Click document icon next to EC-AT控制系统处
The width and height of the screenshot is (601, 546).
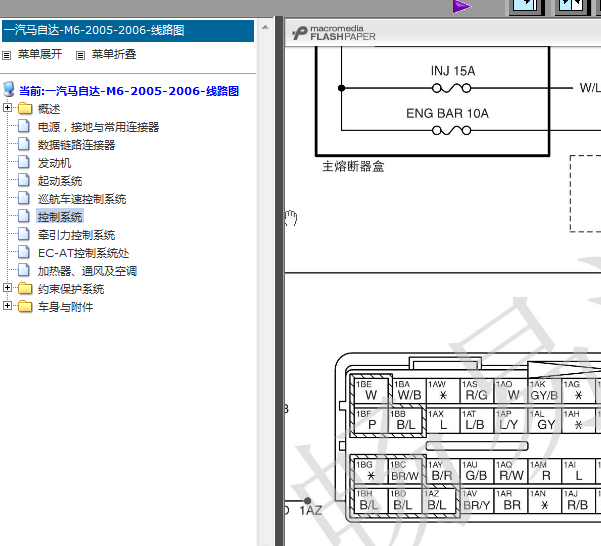[x=24, y=252]
